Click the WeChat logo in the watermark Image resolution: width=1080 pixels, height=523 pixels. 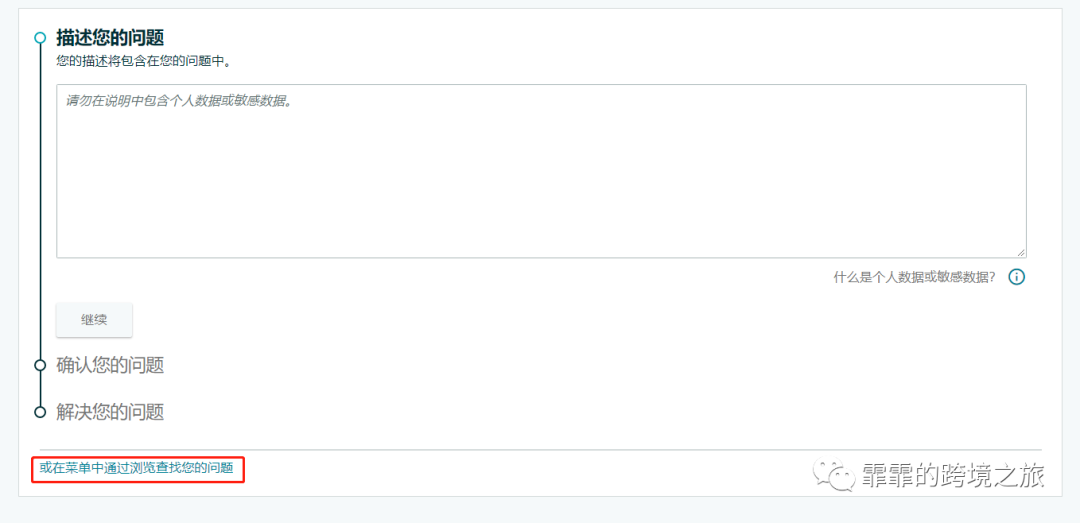coord(832,475)
